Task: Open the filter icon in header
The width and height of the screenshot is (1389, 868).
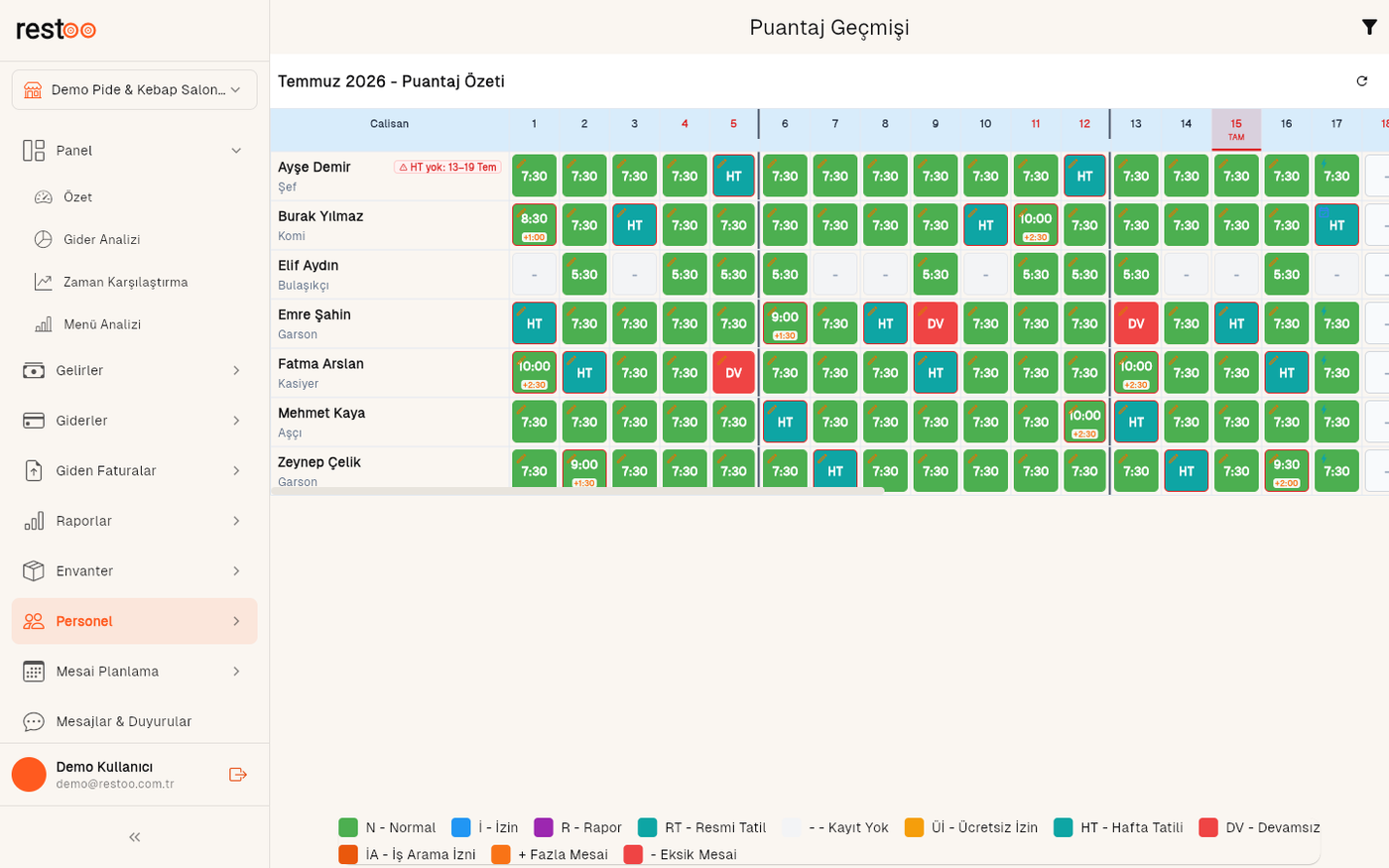Action: pos(1369,28)
